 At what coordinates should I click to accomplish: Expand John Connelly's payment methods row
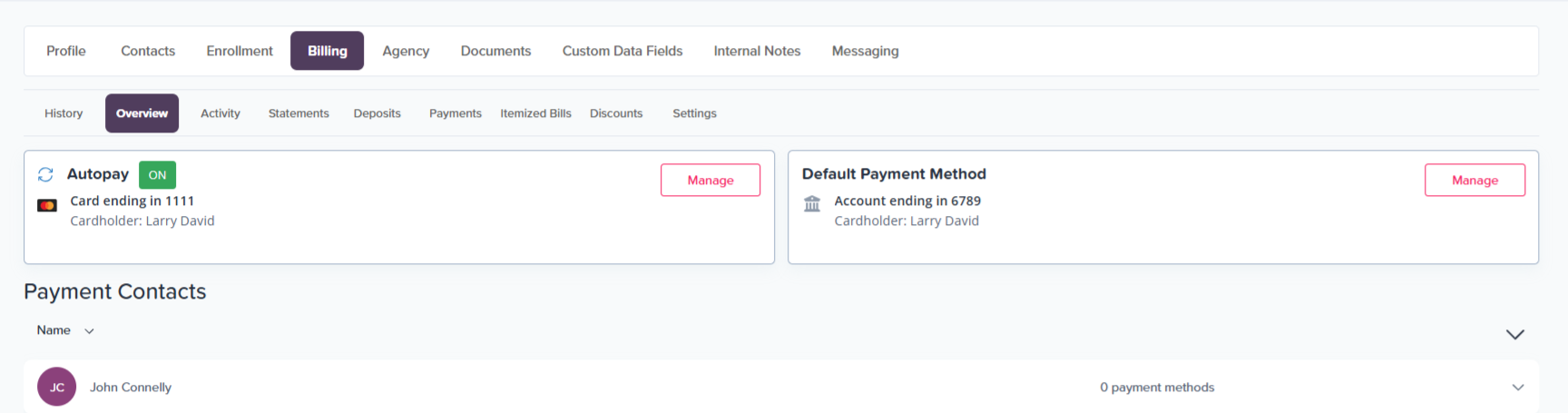(1517, 388)
